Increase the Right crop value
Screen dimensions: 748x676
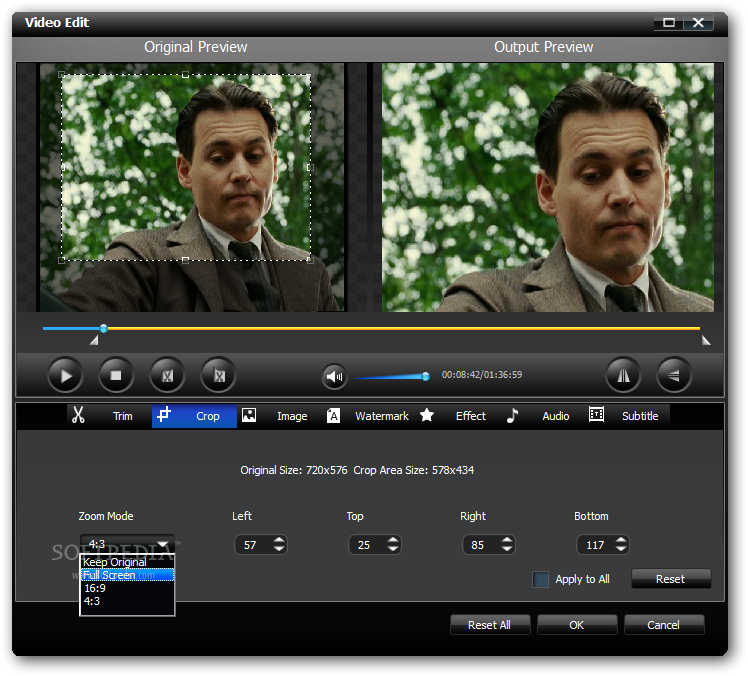point(507,540)
